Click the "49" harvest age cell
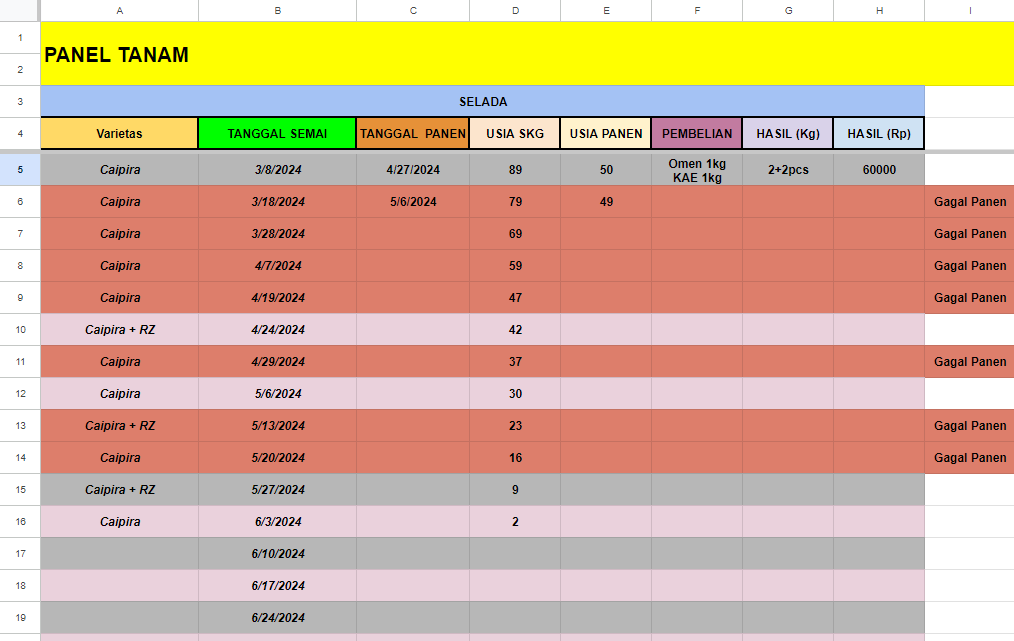Viewport: 1014px width, 641px height. pyautogui.click(x=606, y=202)
